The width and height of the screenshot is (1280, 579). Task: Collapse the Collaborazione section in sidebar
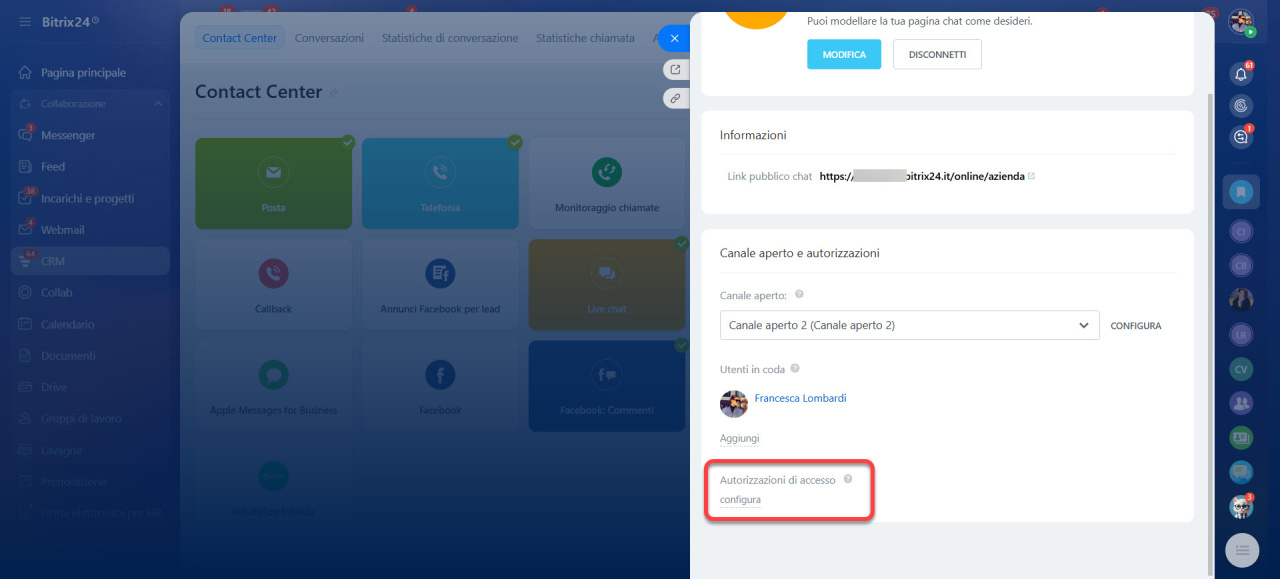[158, 104]
